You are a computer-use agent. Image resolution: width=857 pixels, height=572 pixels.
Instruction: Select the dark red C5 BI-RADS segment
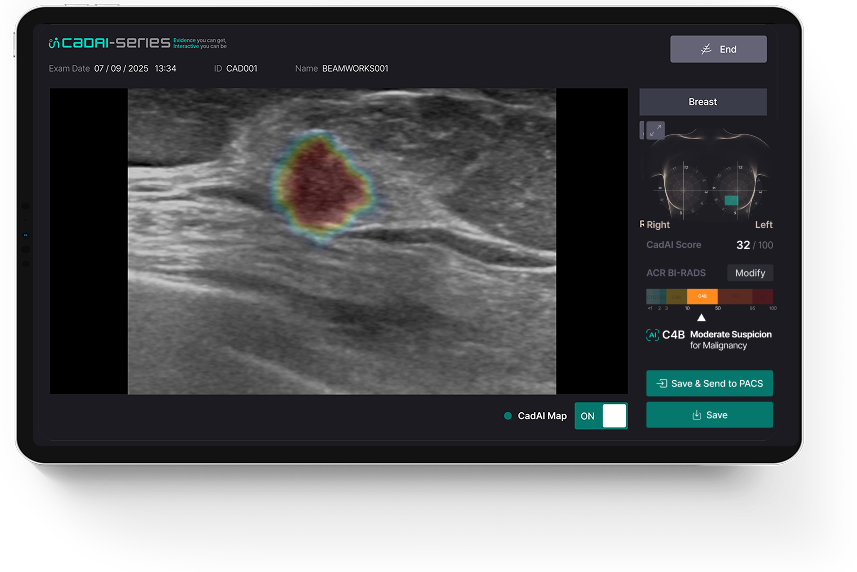[762, 296]
